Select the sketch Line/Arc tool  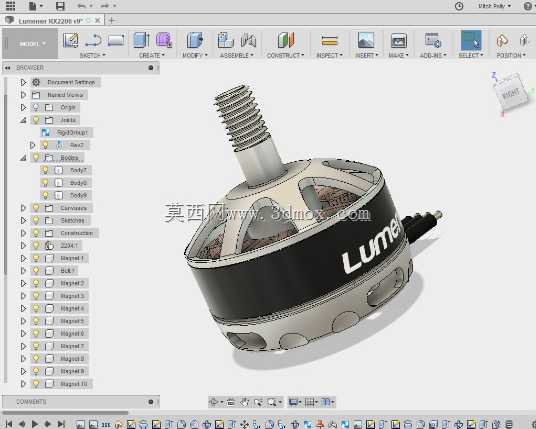click(93, 40)
